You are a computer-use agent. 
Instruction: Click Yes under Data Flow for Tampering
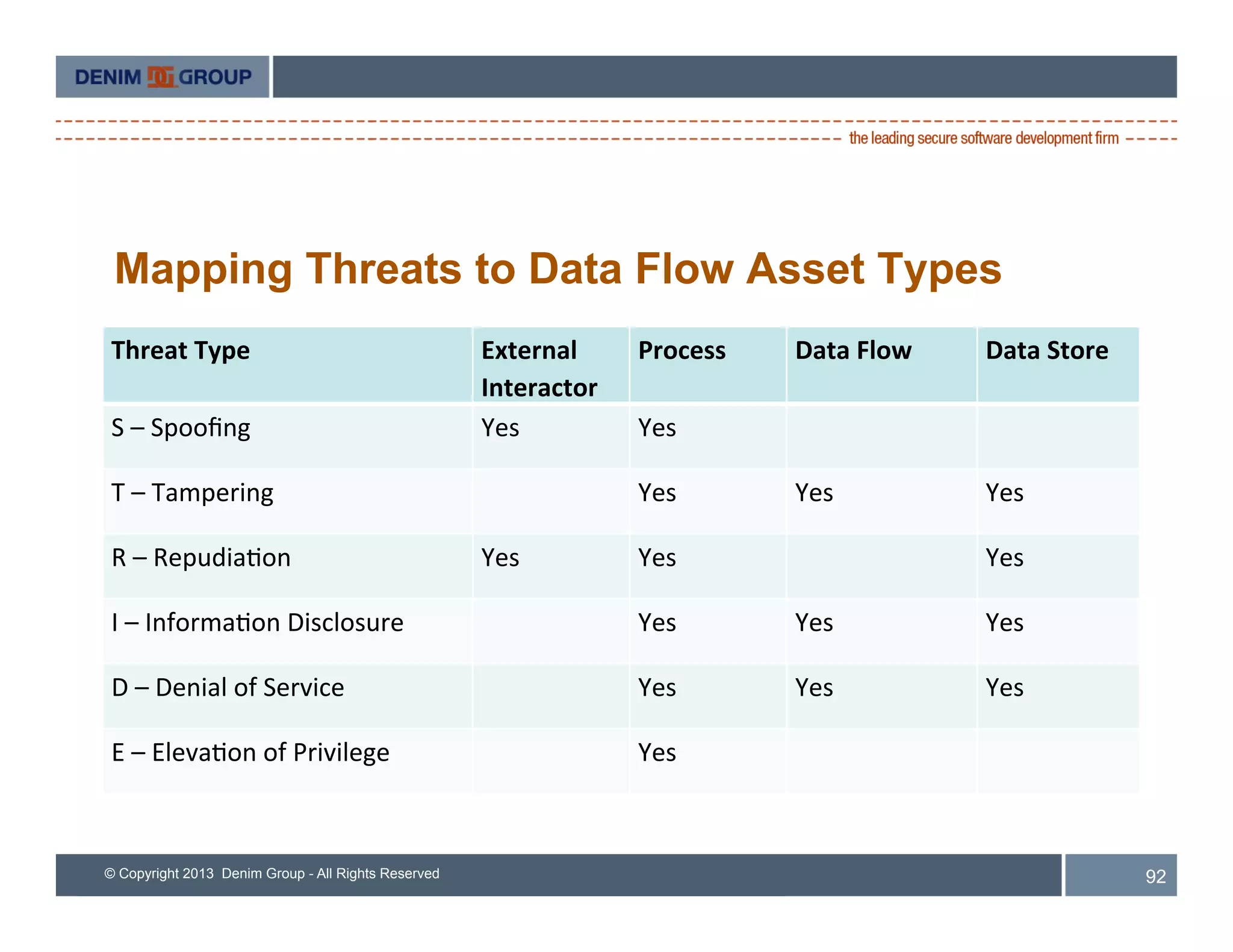(814, 493)
